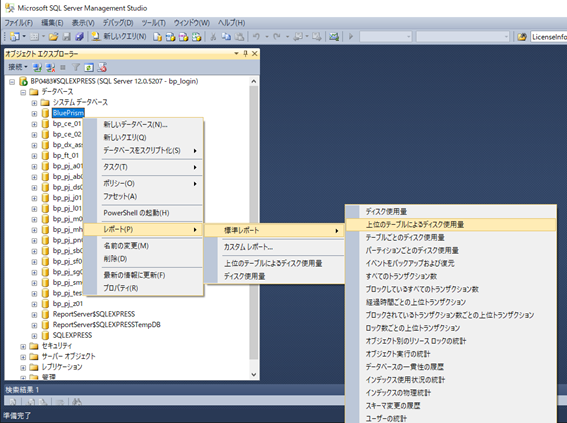Expand the bp_ft_01 database node
The height and width of the screenshot is (423, 567).
(x=34, y=156)
